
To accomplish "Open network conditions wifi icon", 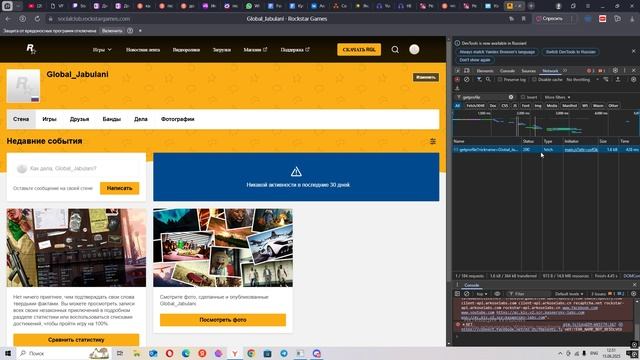I will coord(606,80).
